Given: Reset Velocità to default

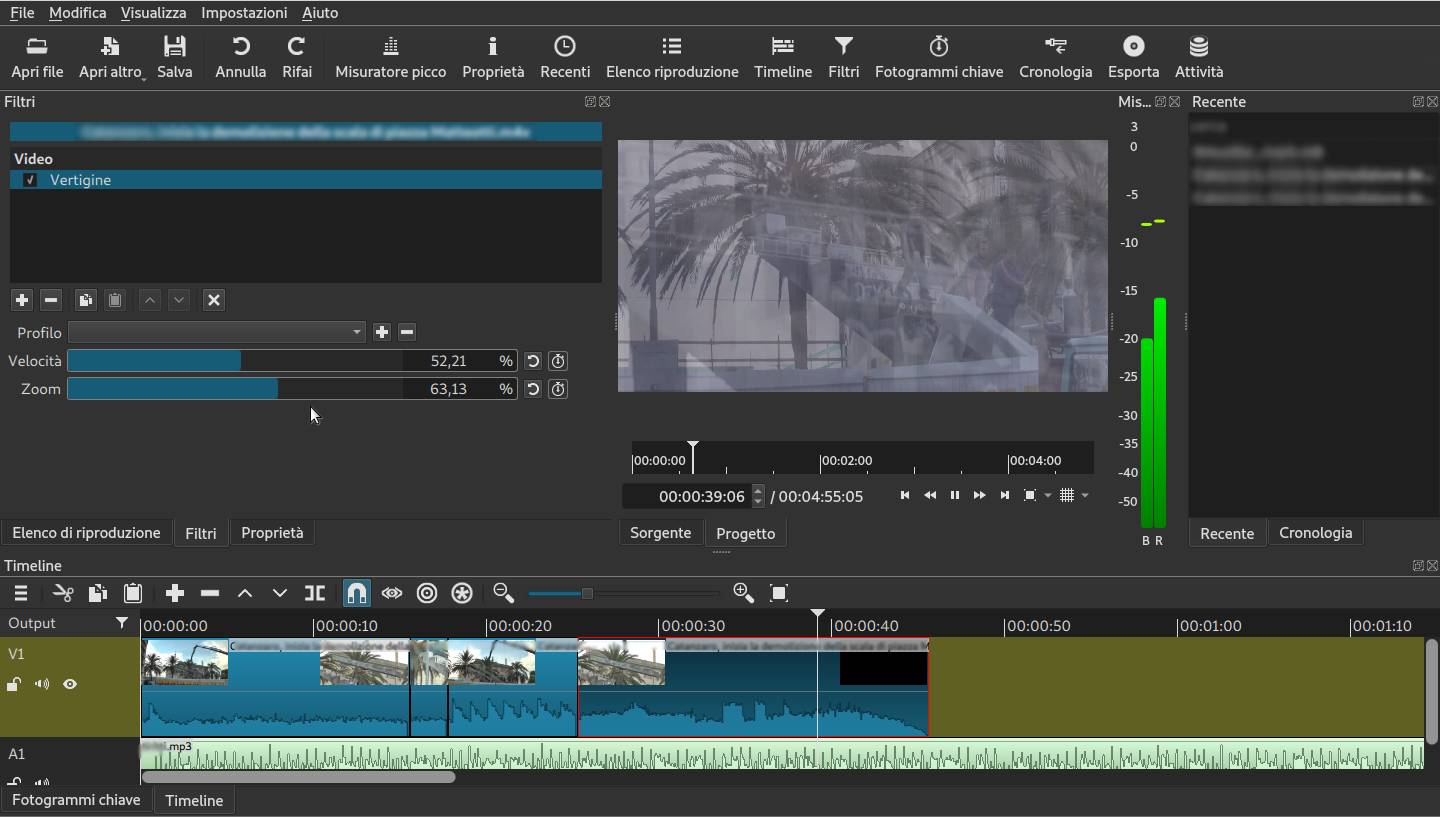Looking at the screenshot, I should tap(533, 361).
